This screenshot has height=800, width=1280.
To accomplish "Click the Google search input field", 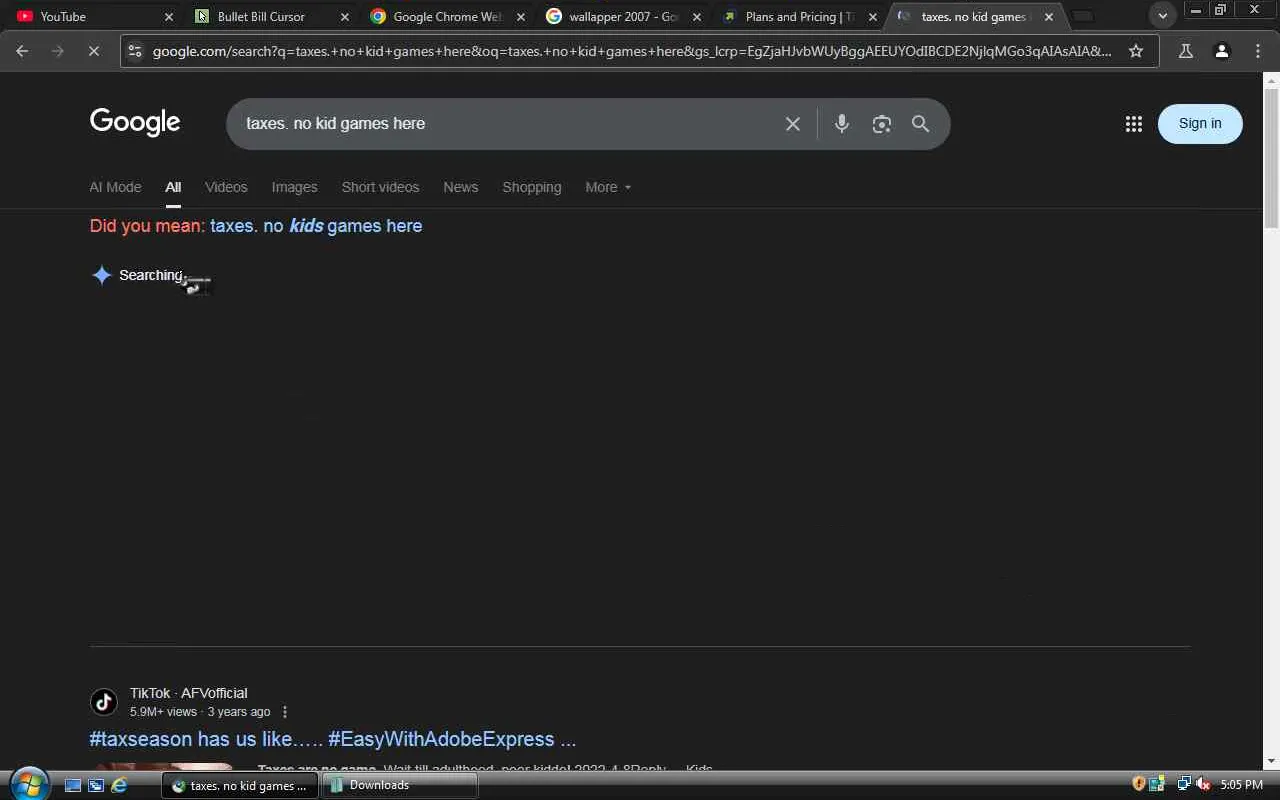I will click(508, 124).
